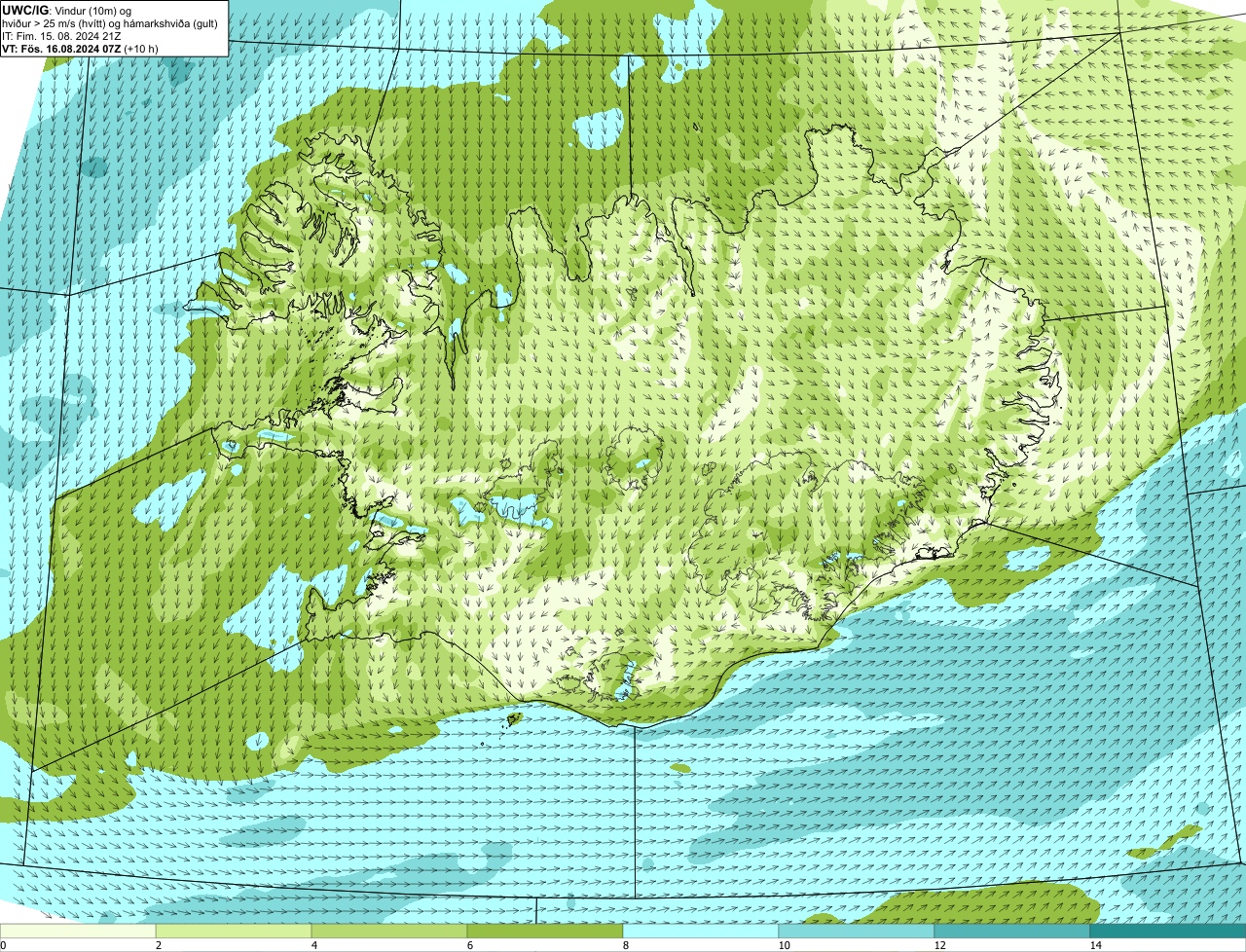Click the 8–10 m/s pale cyan legend swatch
Viewport: 1246px width, 952px height.
click(701, 931)
